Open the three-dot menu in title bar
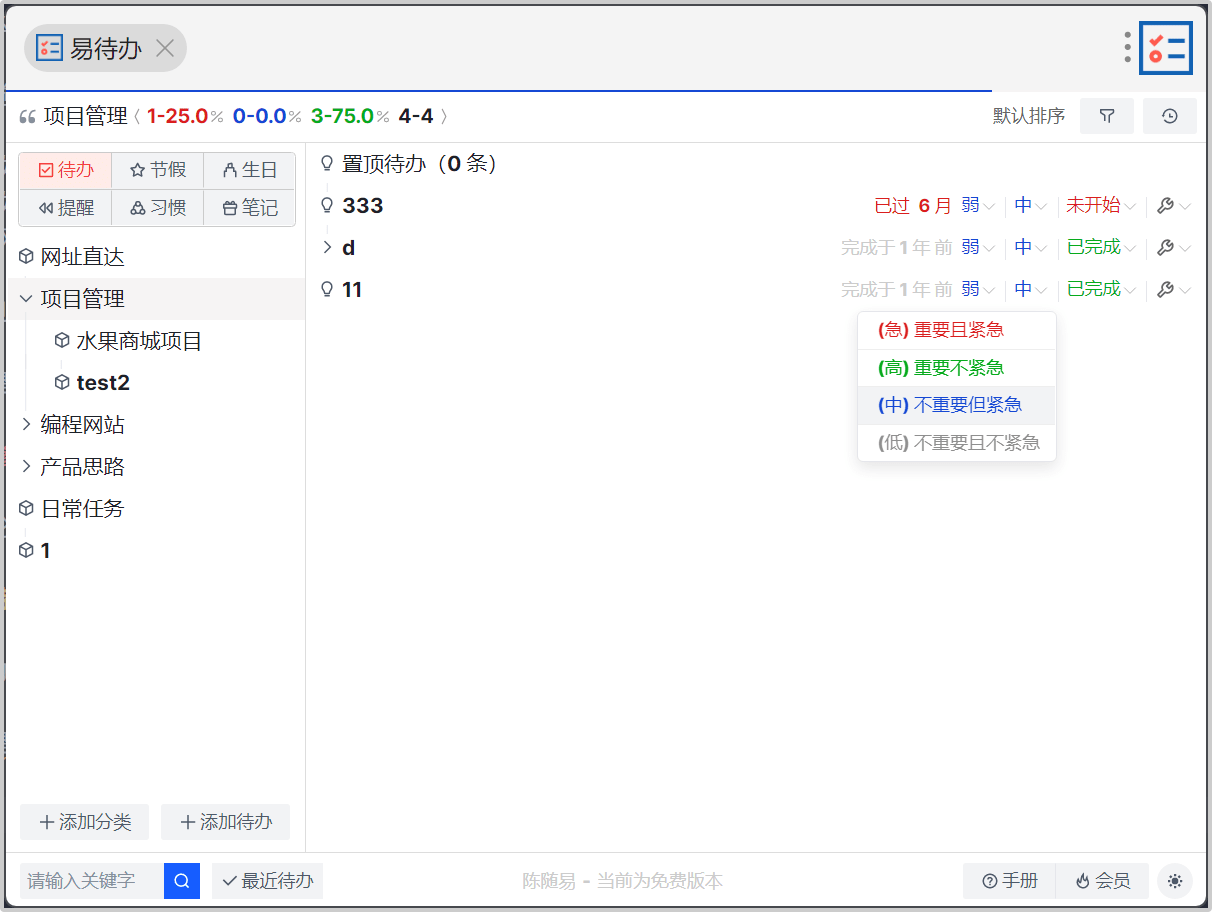Viewport: 1212px width, 912px height. (1127, 47)
